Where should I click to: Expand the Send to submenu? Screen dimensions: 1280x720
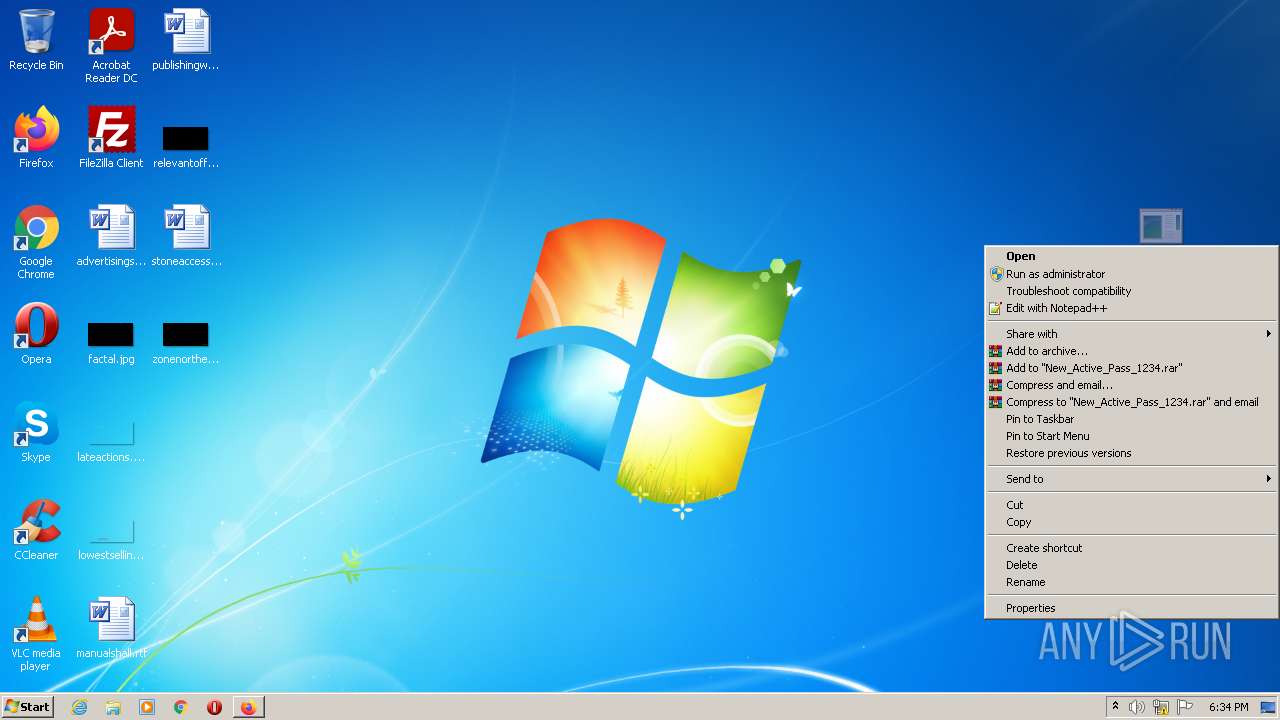pyautogui.click(x=1131, y=479)
